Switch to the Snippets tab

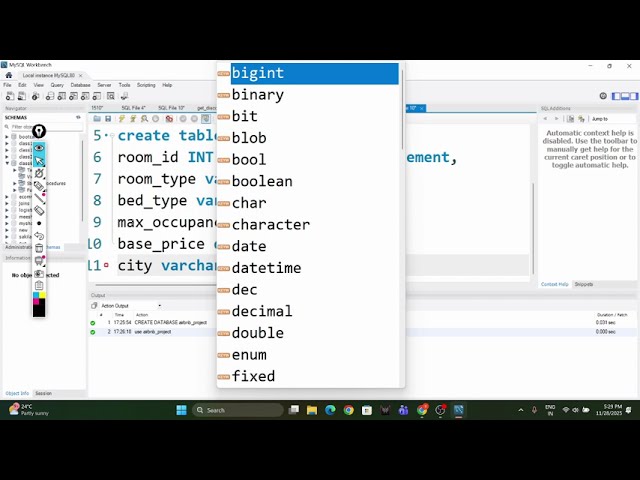(584, 284)
